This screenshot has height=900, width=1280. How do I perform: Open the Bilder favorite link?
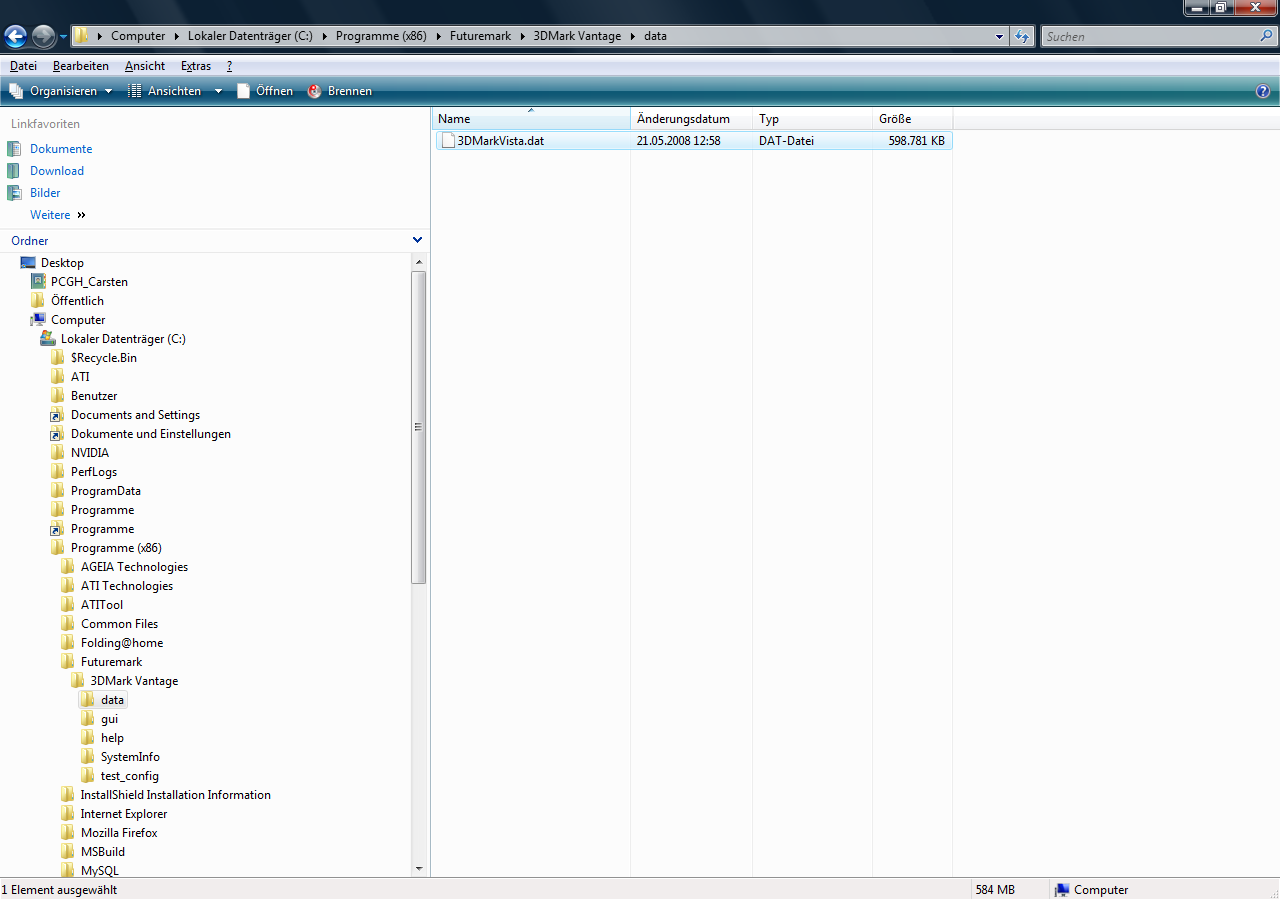coord(45,193)
